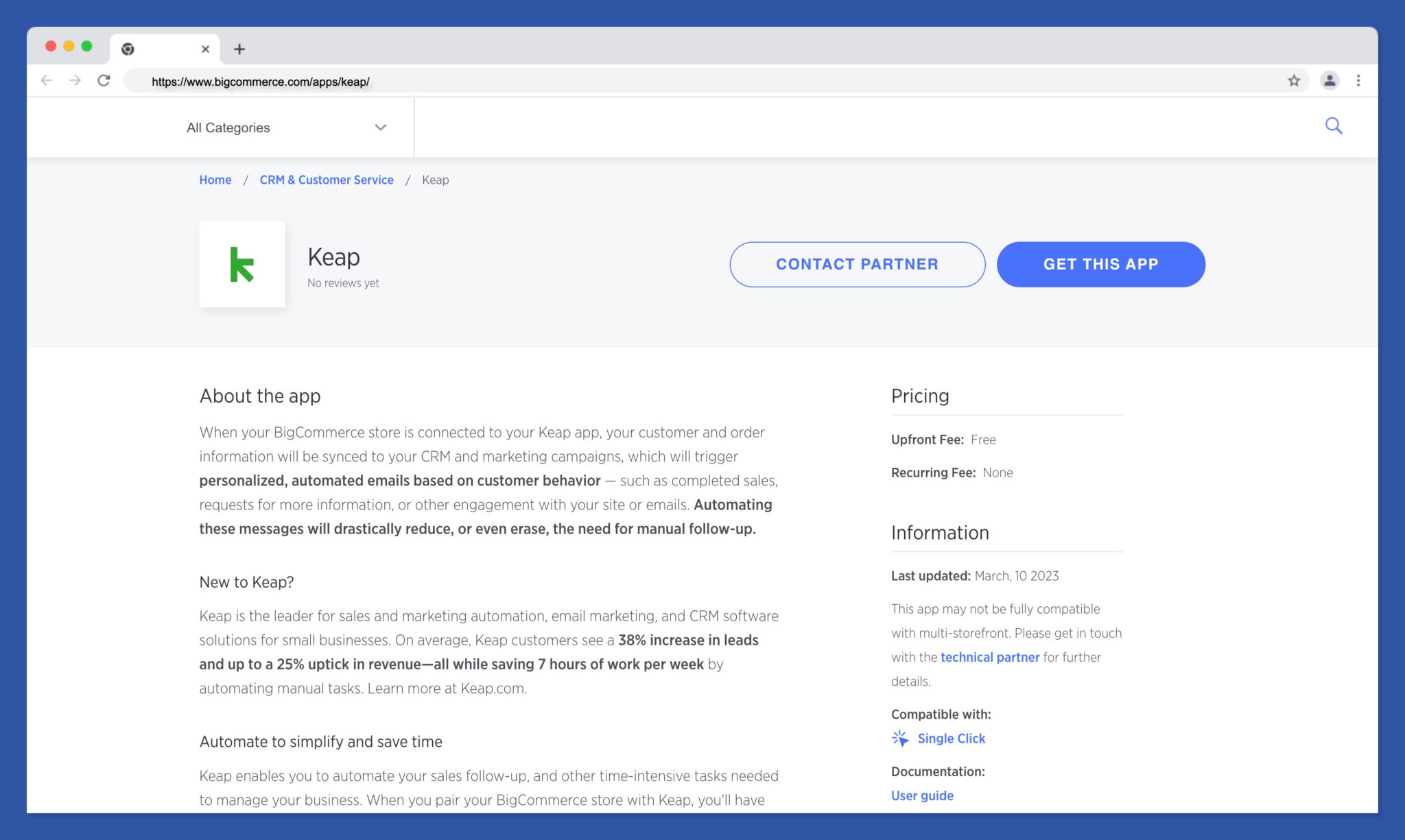Click the search magnifier icon
This screenshot has width=1405, height=840.
click(x=1333, y=126)
